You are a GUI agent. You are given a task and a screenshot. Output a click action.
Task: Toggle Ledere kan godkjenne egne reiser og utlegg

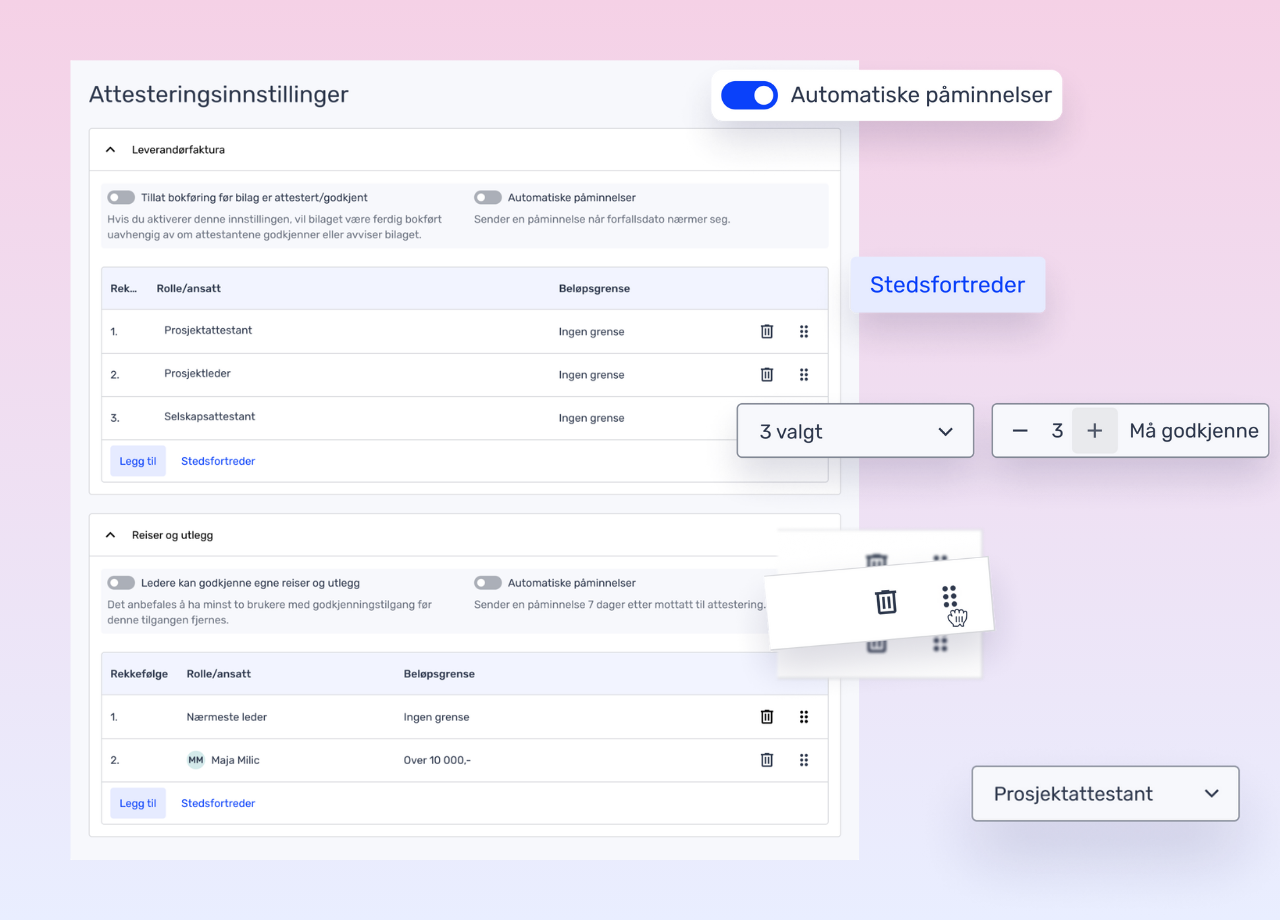click(x=121, y=583)
